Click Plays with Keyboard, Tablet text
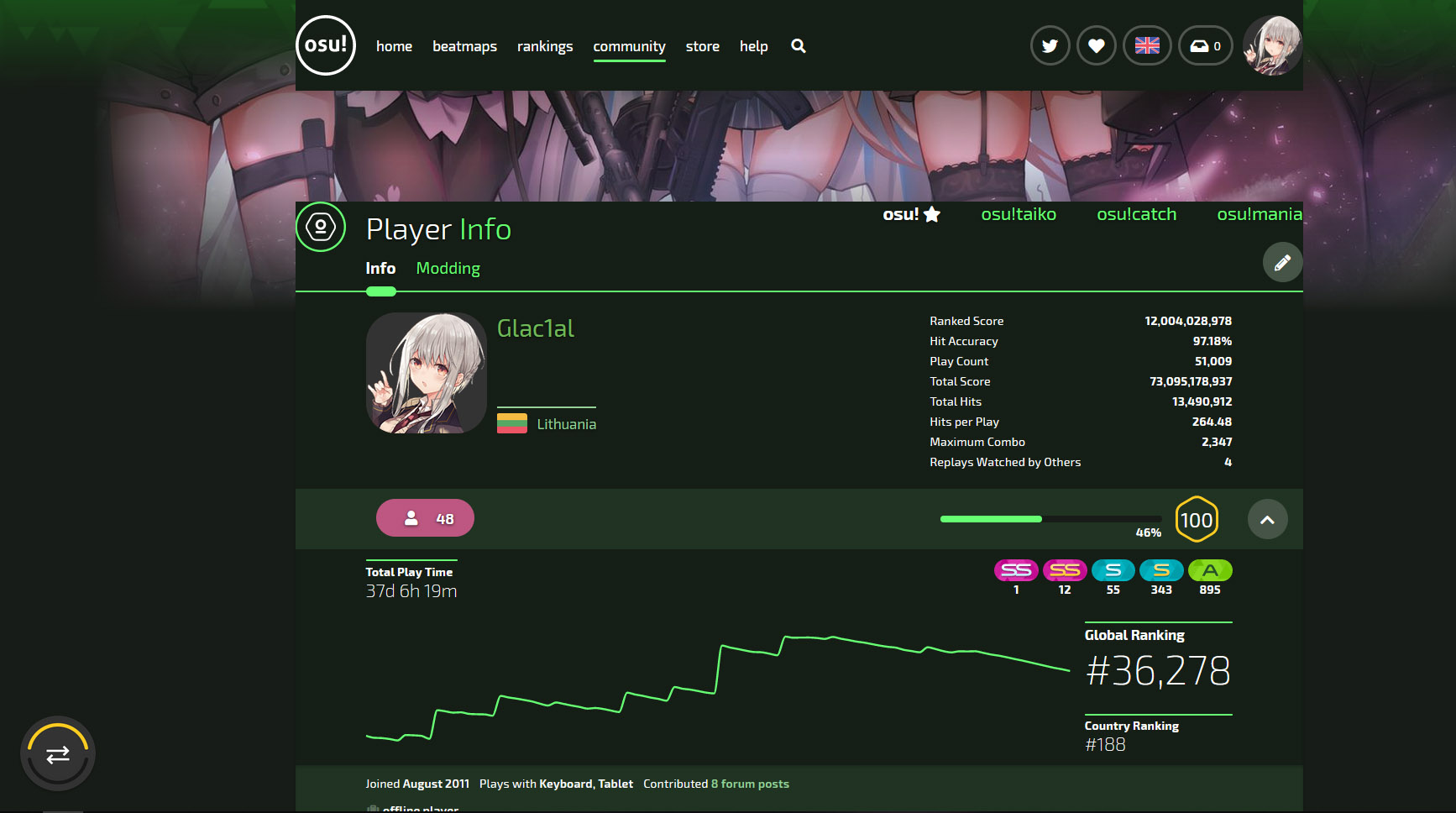Image resolution: width=1456 pixels, height=813 pixels. tap(556, 784)
